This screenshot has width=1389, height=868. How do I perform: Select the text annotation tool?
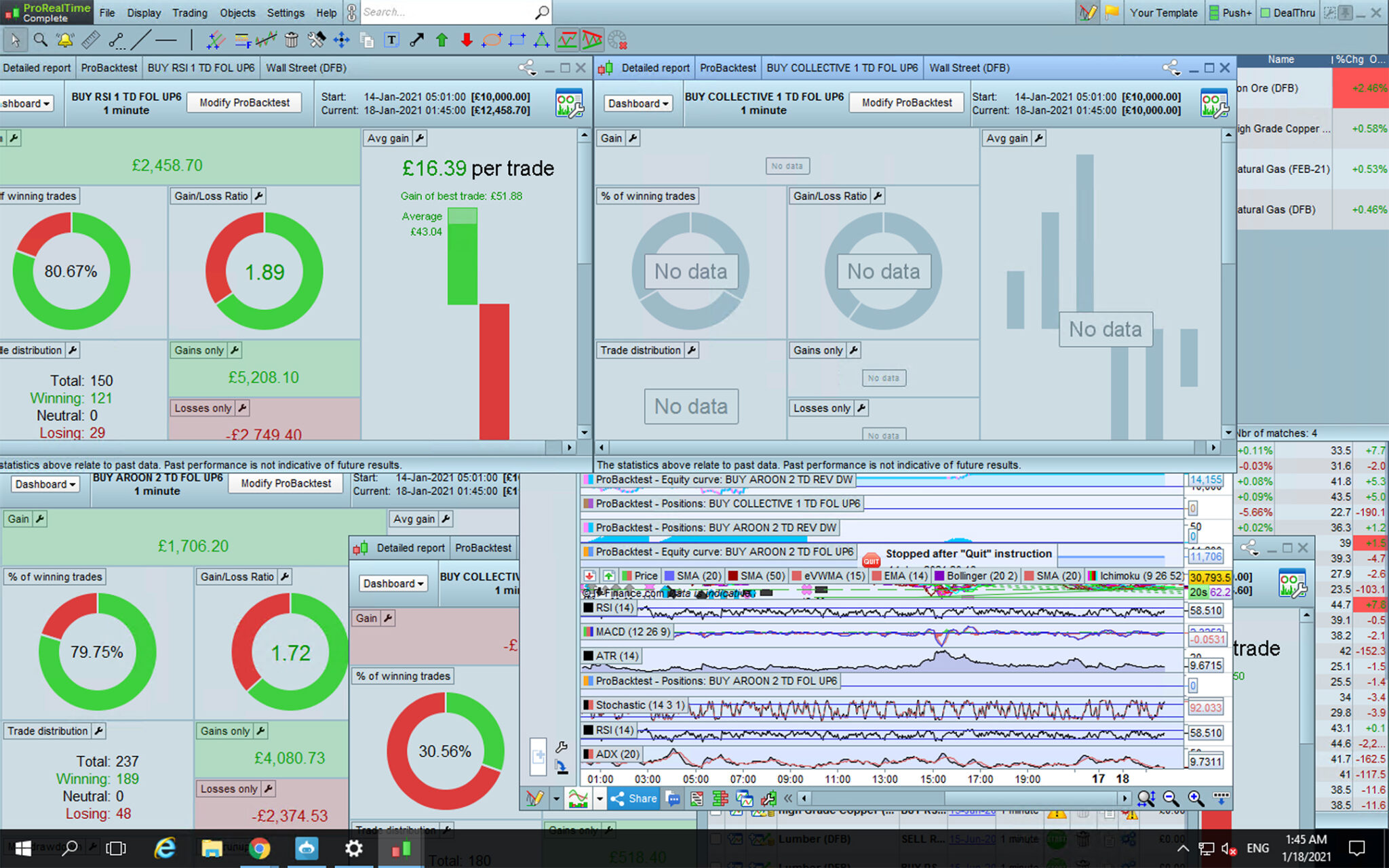(x=391, y=40)
